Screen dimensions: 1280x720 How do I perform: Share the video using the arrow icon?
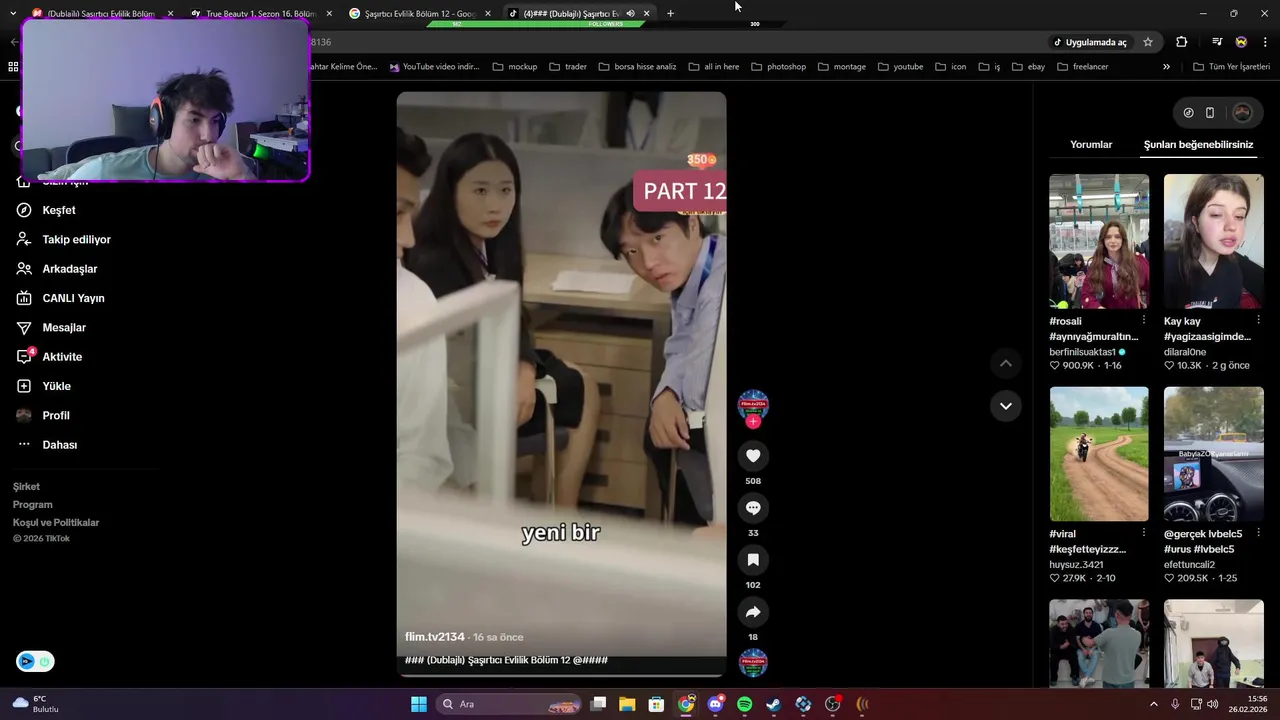point(753,612)
